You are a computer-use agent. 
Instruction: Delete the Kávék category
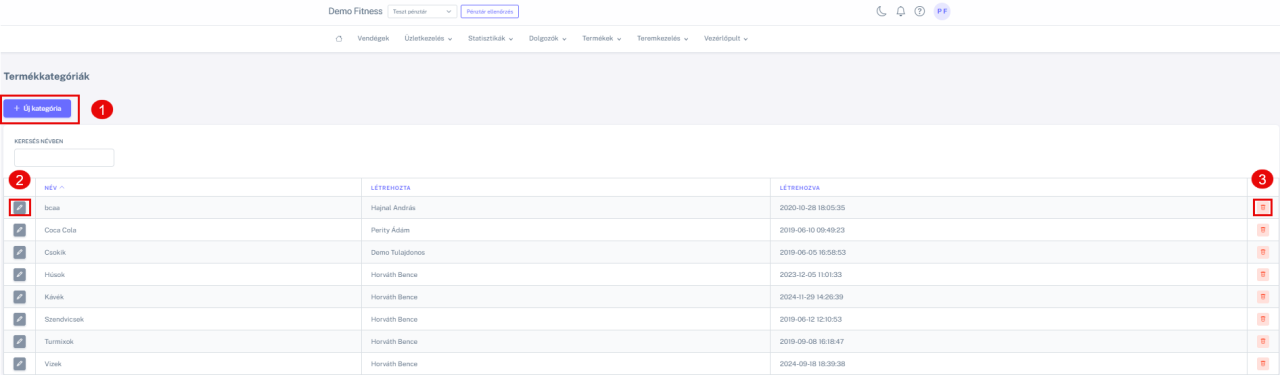click(x=1262, y=296)
